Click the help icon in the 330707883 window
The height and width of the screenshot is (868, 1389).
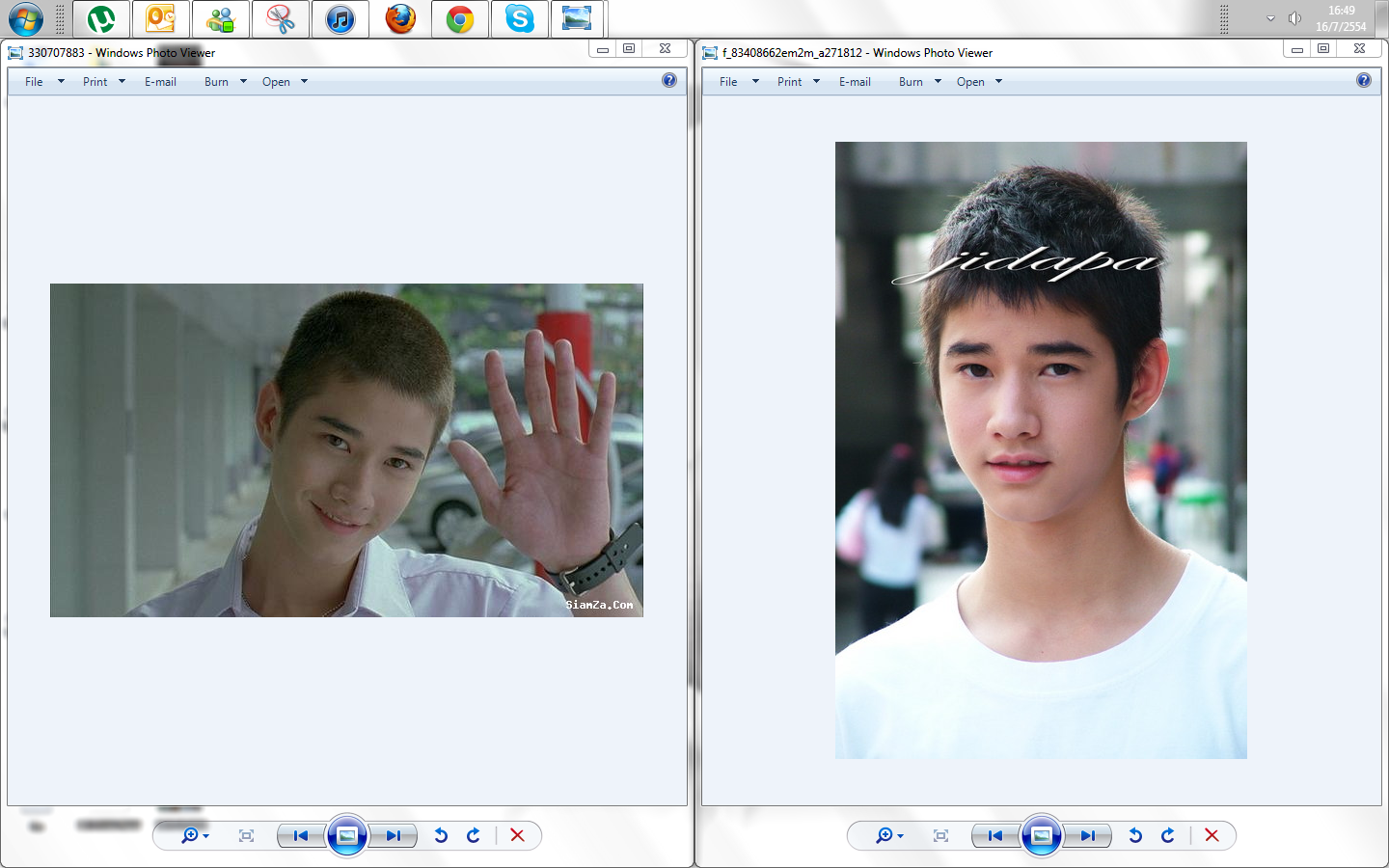coord(669,80)
